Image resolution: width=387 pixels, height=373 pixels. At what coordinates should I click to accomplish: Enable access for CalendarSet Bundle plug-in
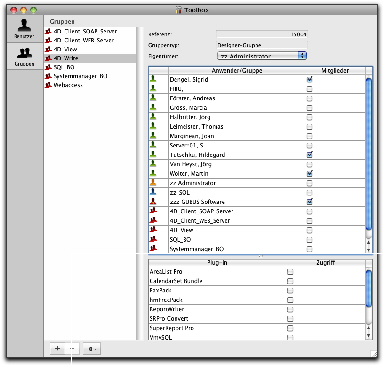click(290, 281)
